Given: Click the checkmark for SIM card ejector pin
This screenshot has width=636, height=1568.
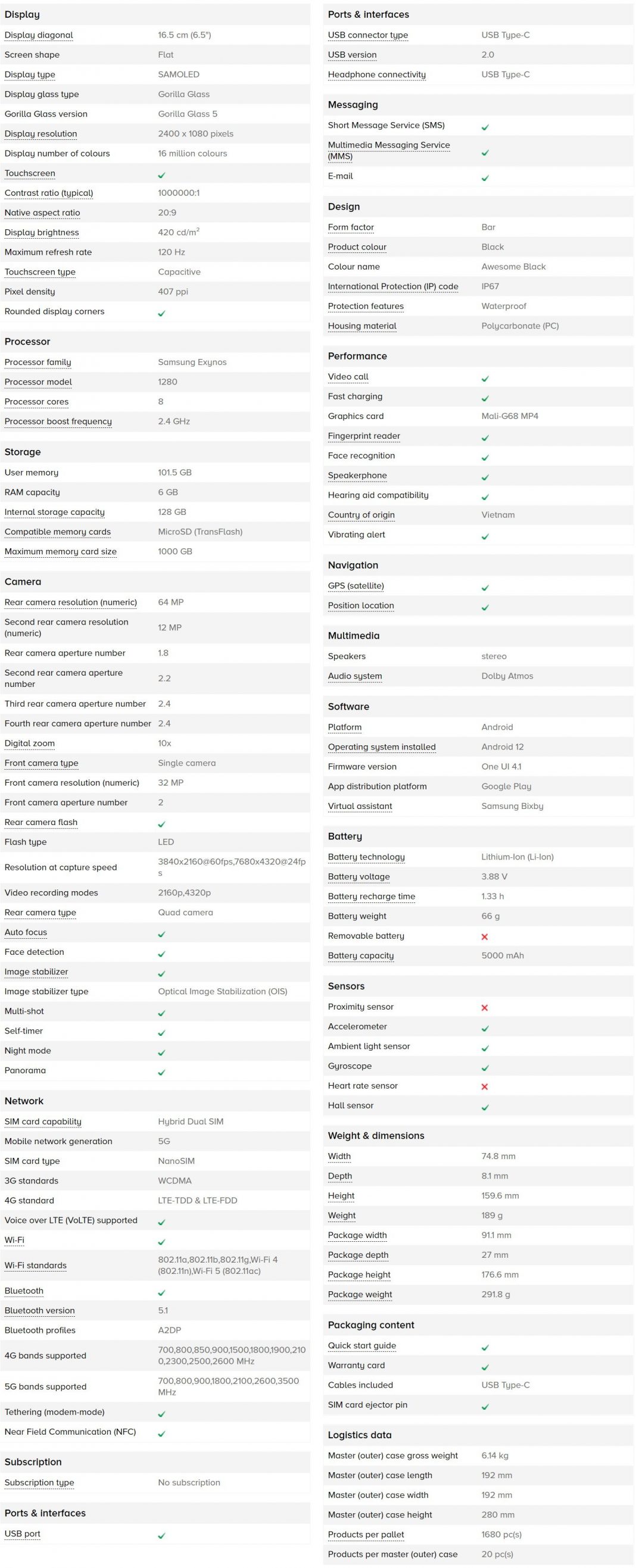Looking at the screenshot, I should pyautogui.click(x=485, y=1407).
